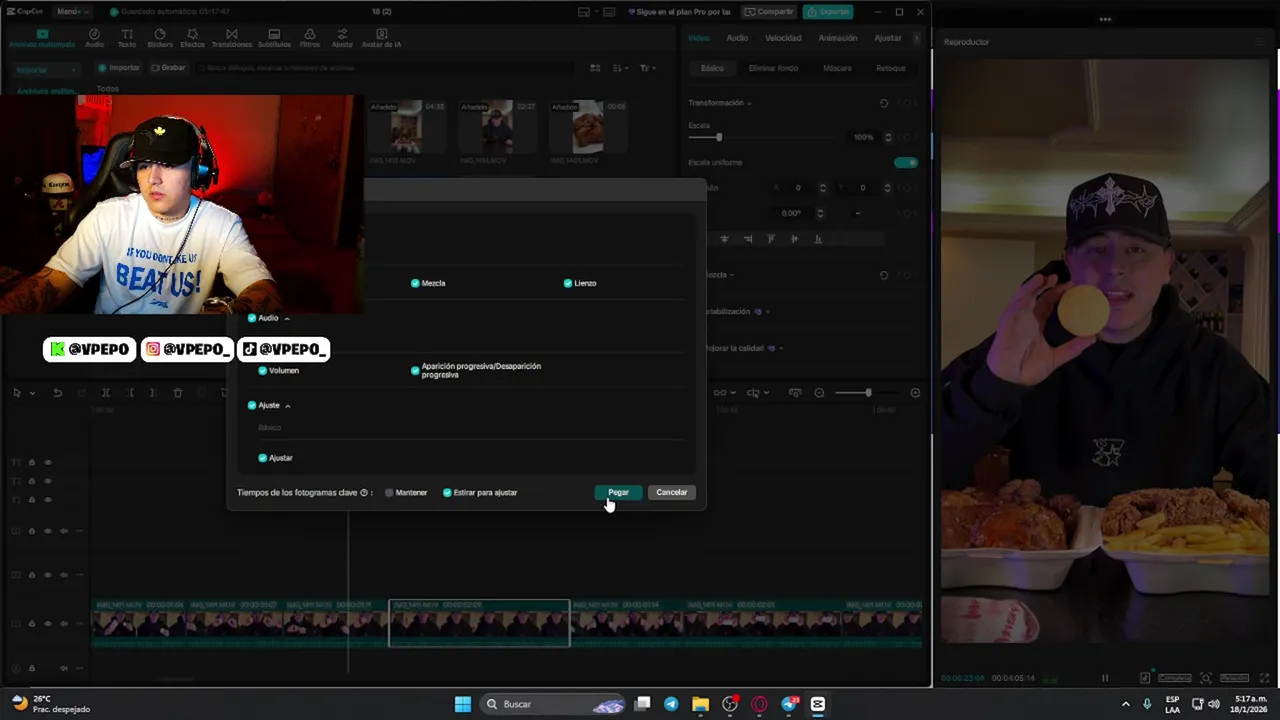Open the Retoque sub-tab
This screenshot has width=1280, height=720.
pos(891,68)
